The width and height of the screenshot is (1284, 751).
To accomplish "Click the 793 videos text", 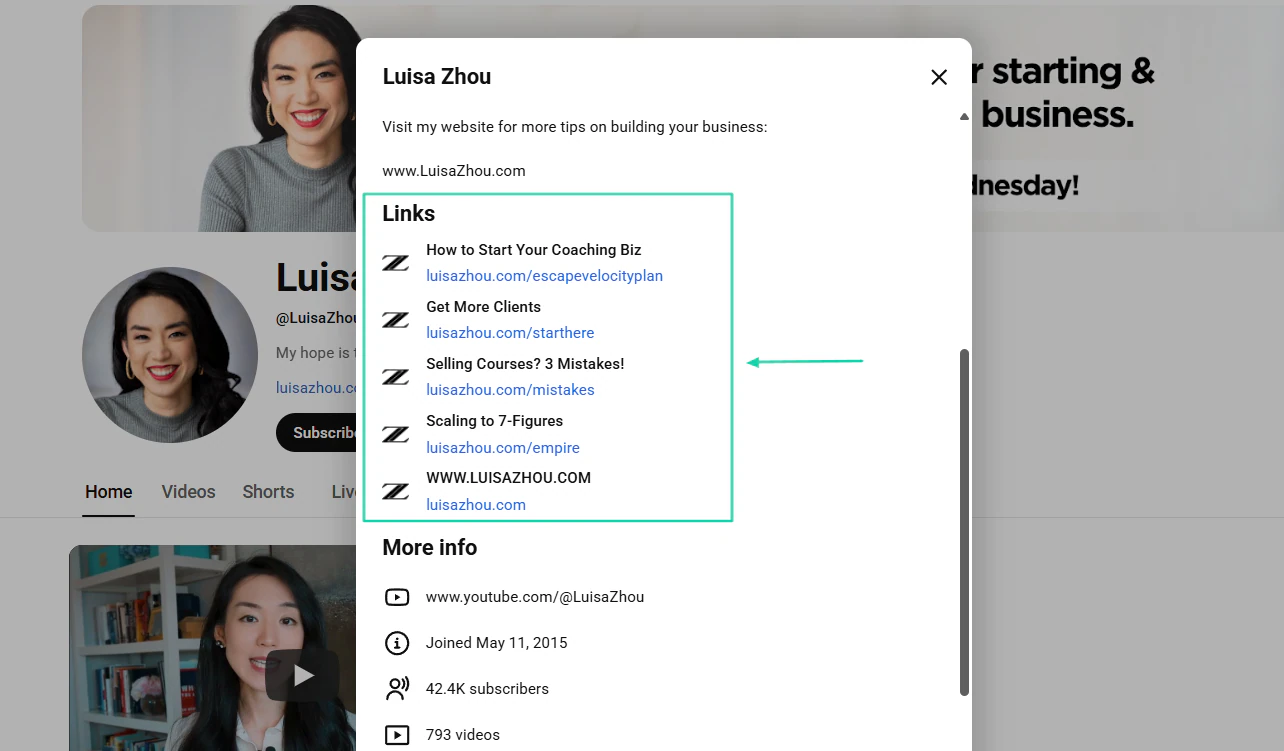I will [x=463, y=735].
